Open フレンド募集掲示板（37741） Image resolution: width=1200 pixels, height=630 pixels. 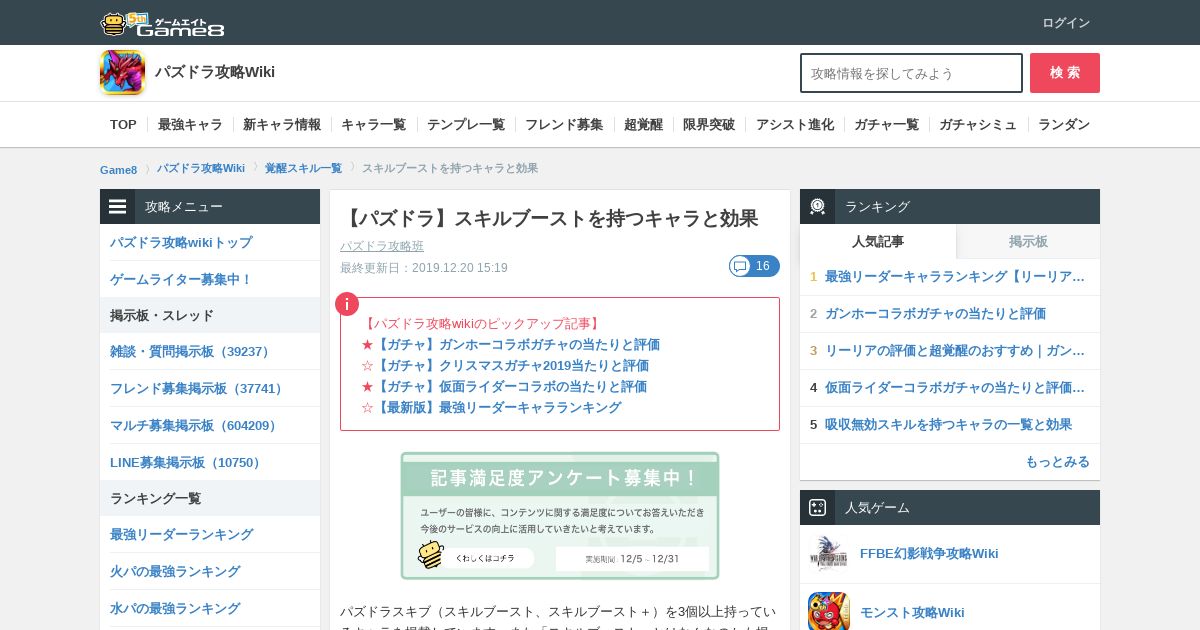200,389
